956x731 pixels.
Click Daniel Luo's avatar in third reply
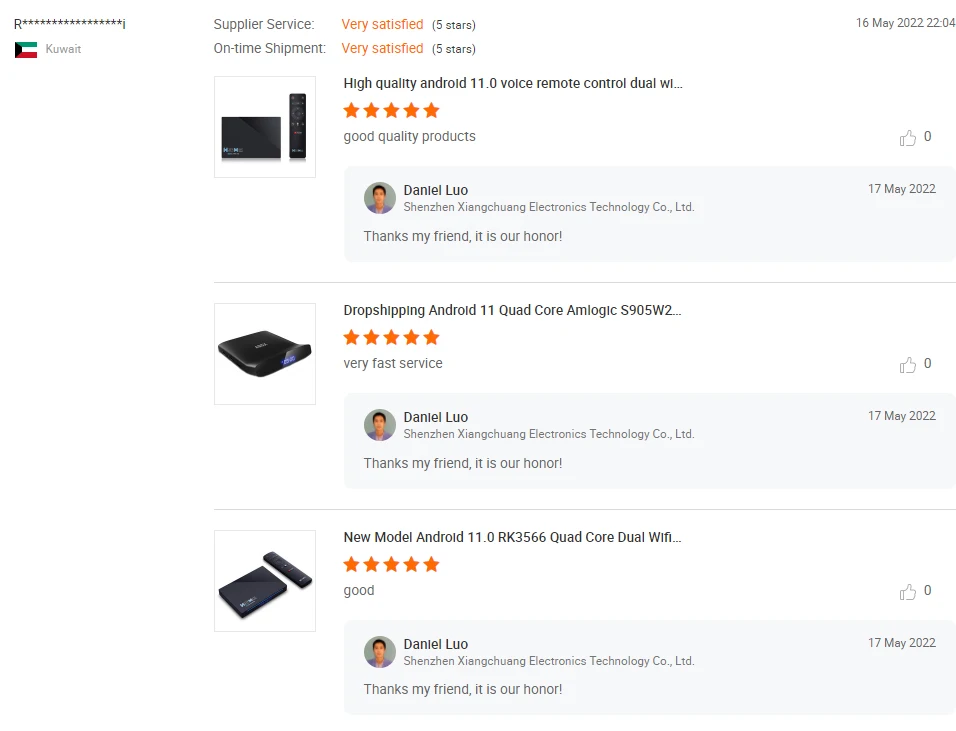pyautogui.click(x=380, y=652)
